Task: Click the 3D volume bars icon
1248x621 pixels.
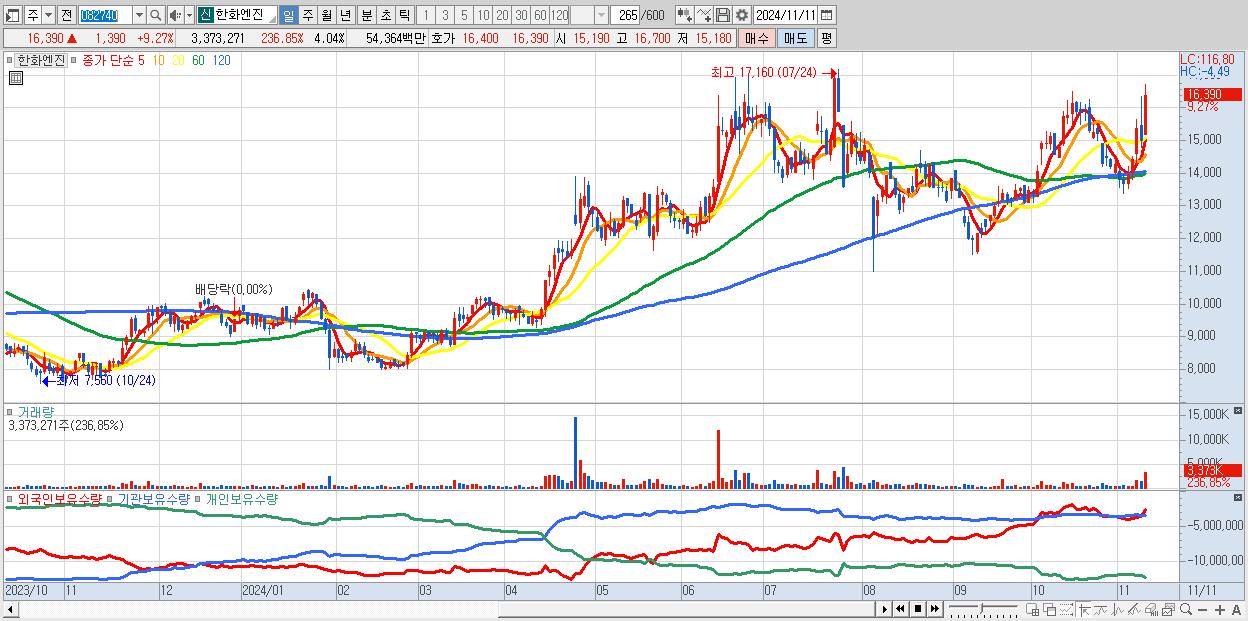Action: coord(1151,610)
